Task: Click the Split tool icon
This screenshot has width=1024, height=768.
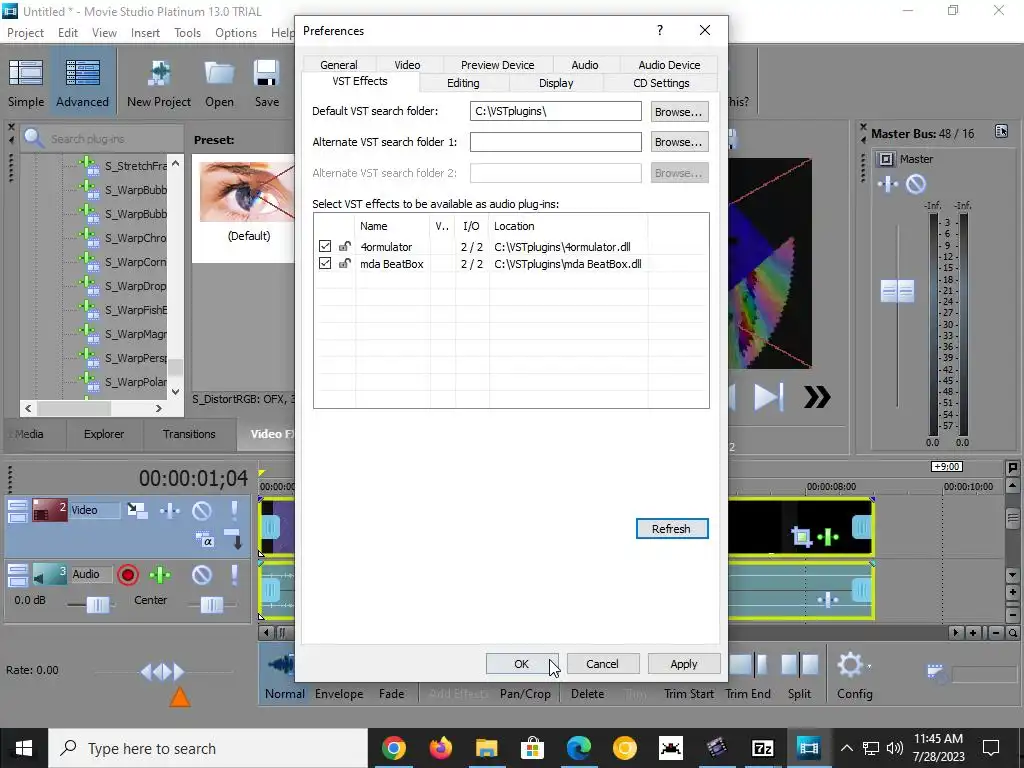Action: (x=799, y=666)
